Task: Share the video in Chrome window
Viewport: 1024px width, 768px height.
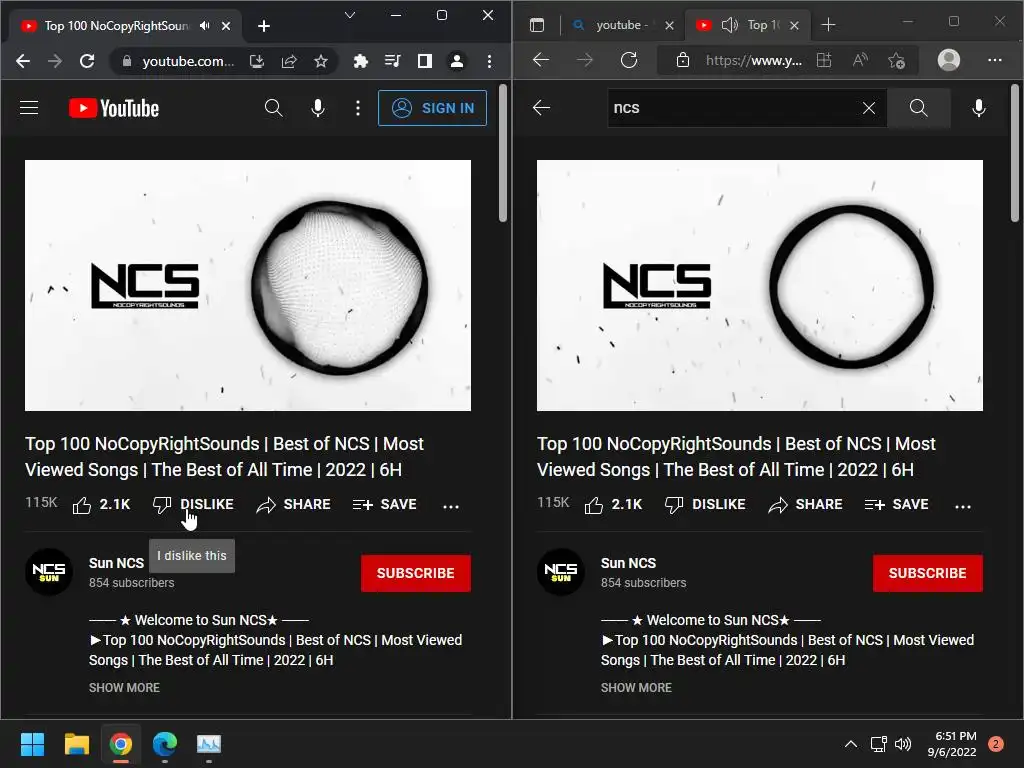Action: point(293,504)
